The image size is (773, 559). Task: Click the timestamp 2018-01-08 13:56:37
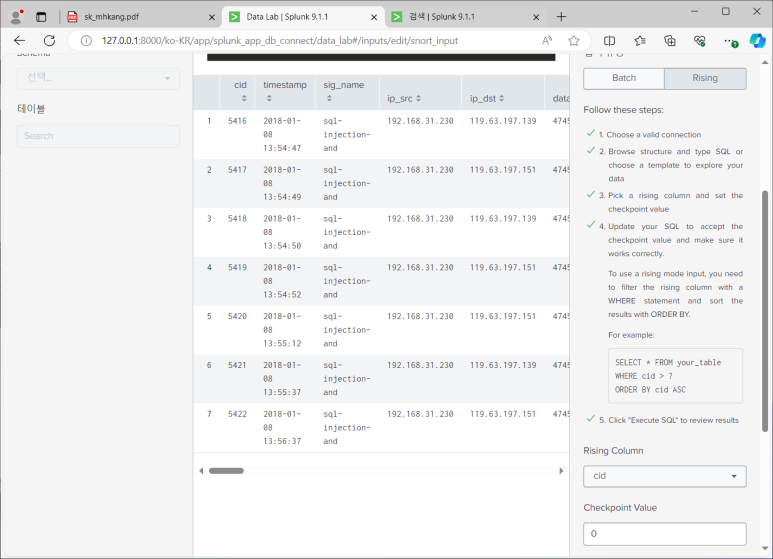click(282, 427)
